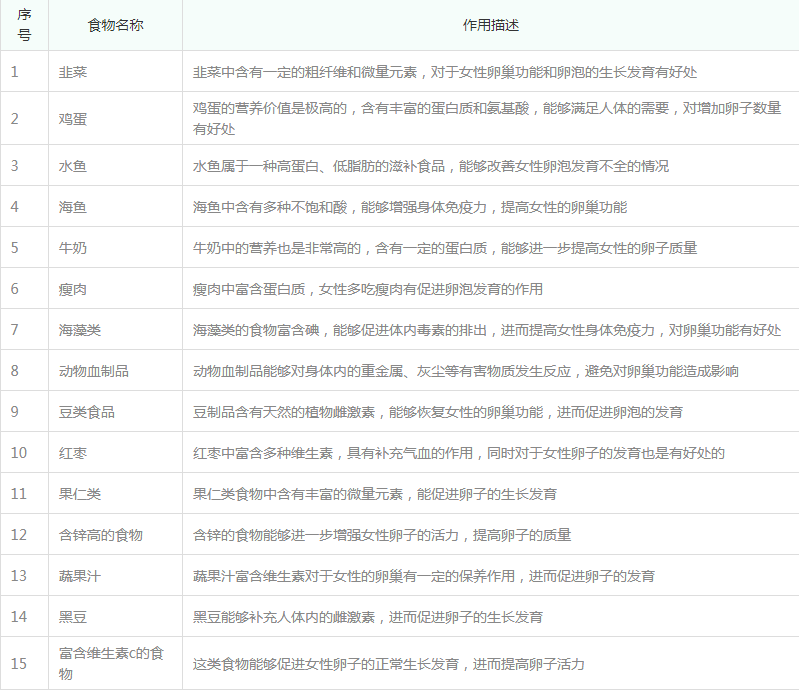Click row number 9 in 序号 column
This screenshot has height=690, width=799.
pyautogui.click(x=15, y=412)
